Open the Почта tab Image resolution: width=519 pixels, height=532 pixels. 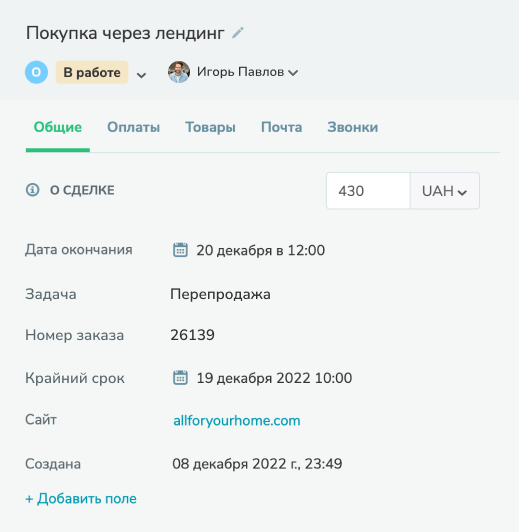click(282, 127)
